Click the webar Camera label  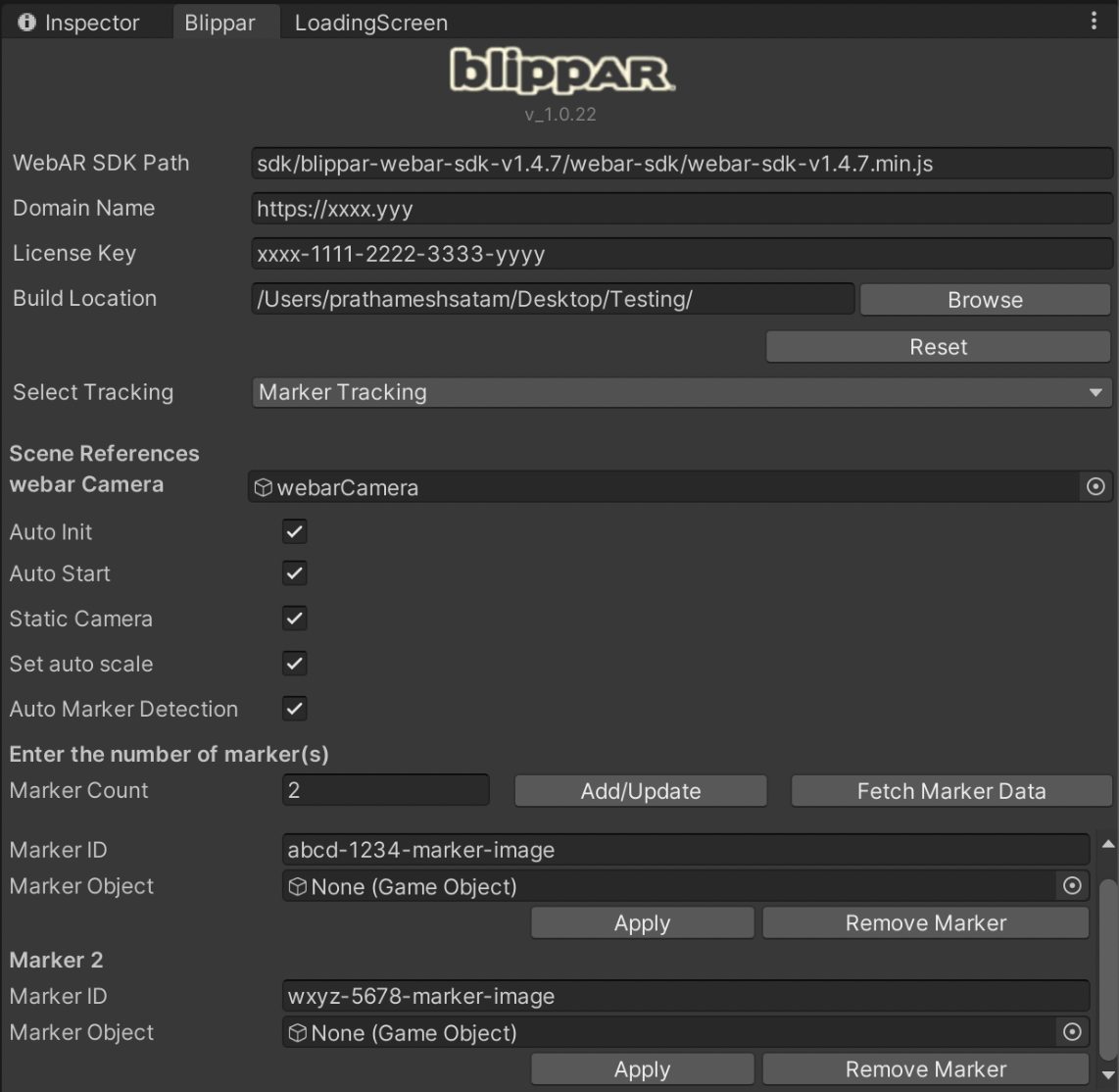[x=86, y=484]
